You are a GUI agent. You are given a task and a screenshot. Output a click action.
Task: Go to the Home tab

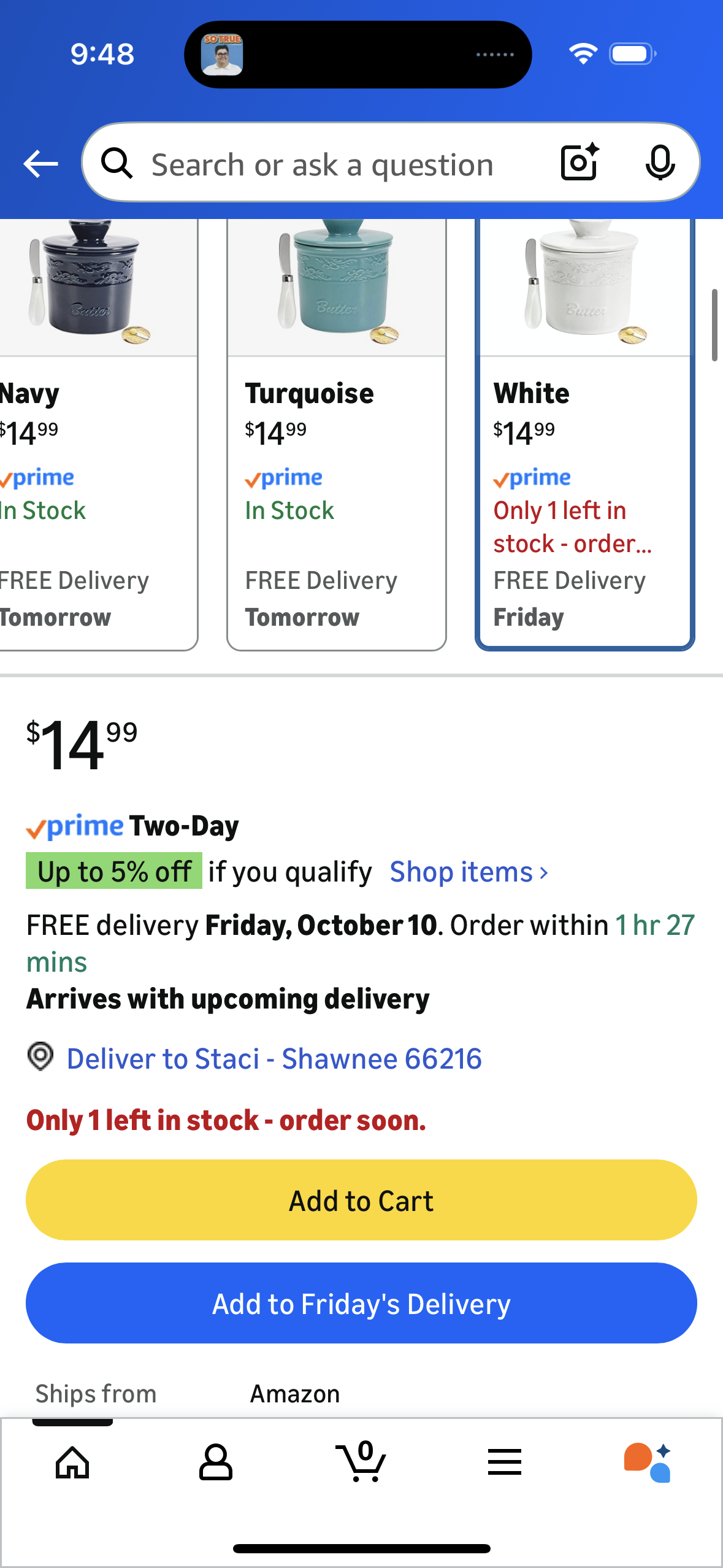[72, 1462]
